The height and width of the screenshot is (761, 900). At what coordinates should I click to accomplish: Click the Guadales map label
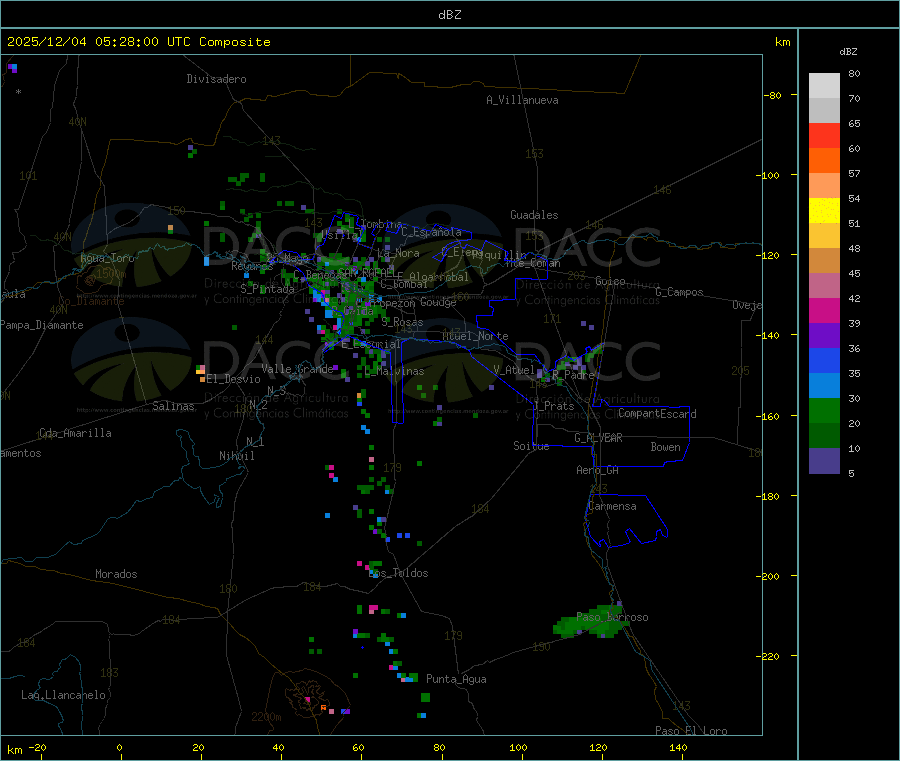coord(534,215)
